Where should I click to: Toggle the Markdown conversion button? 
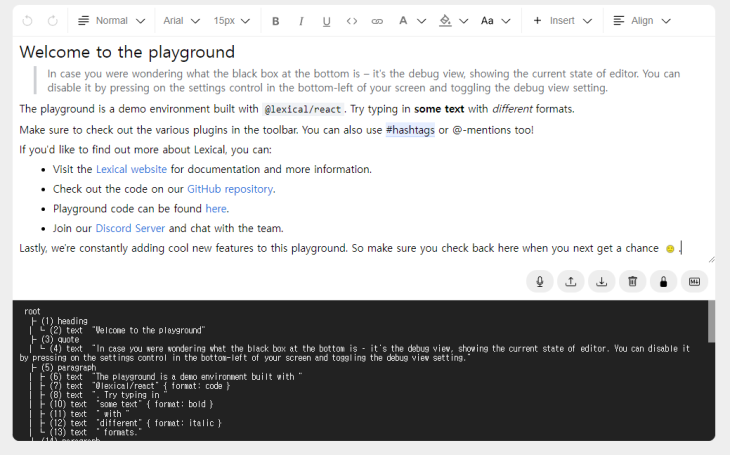[694, 282]
